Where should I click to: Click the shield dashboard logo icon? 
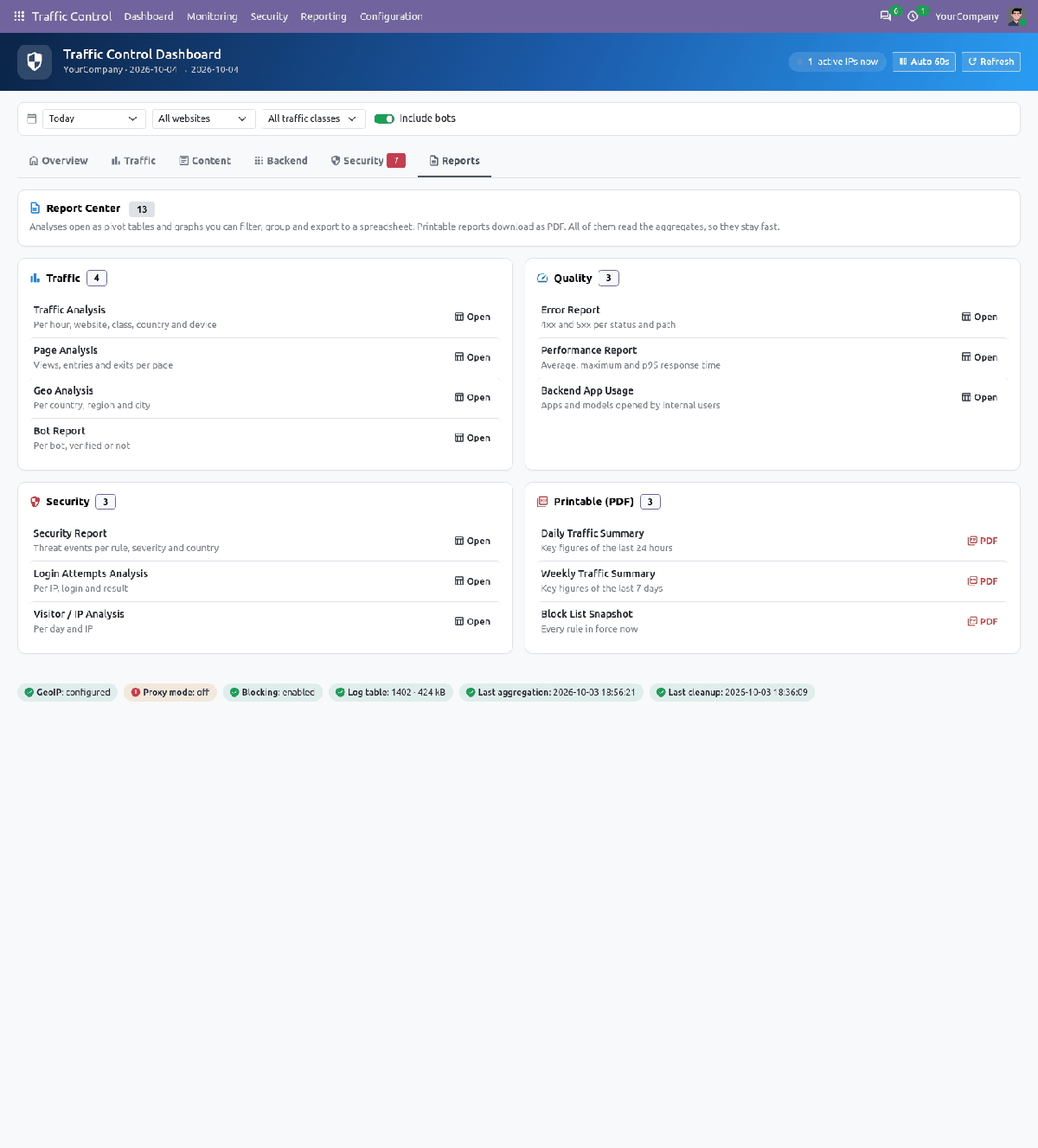[x=35, y=61]
